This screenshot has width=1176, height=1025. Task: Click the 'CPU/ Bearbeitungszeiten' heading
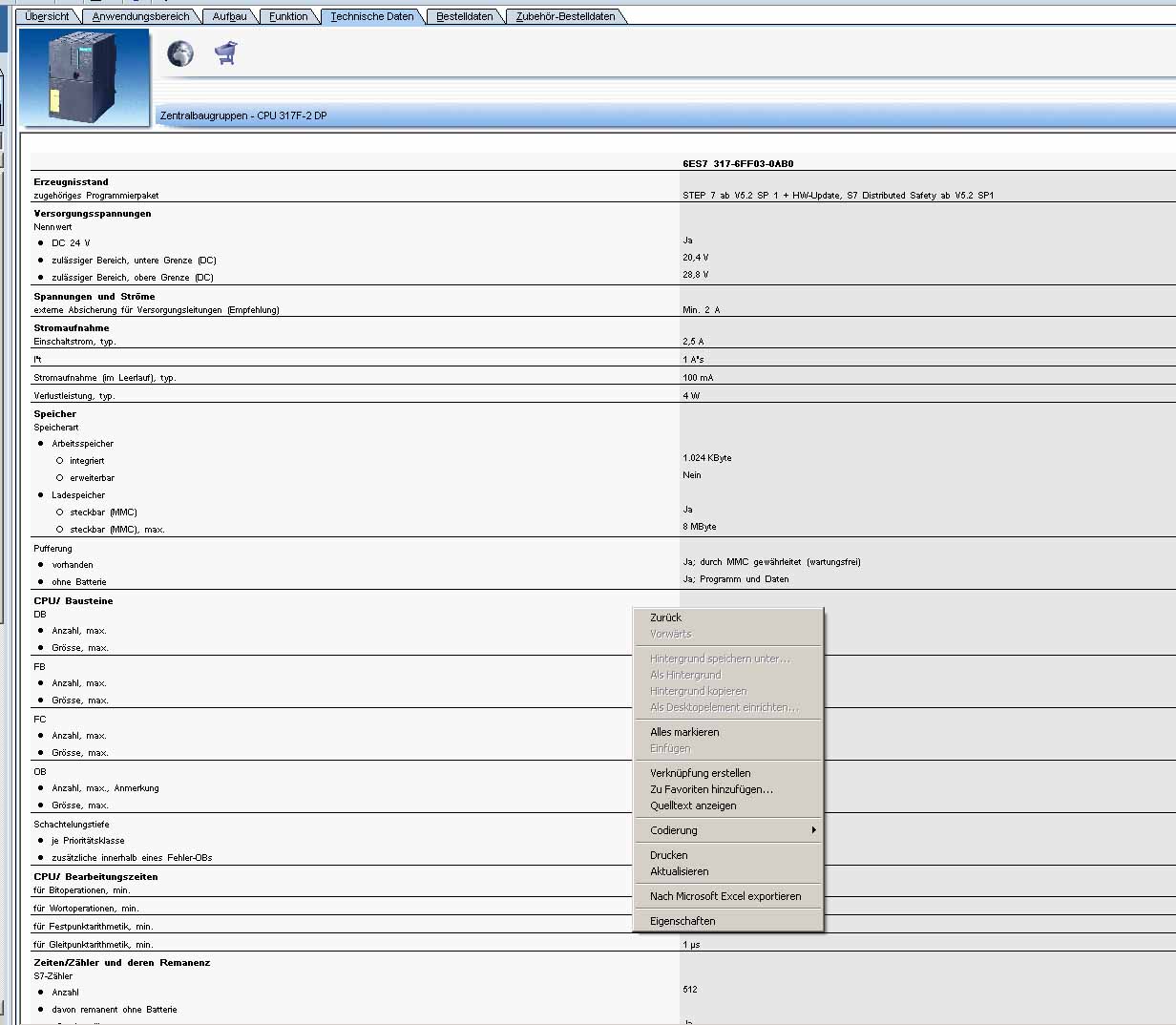click(x=96, y=876)
